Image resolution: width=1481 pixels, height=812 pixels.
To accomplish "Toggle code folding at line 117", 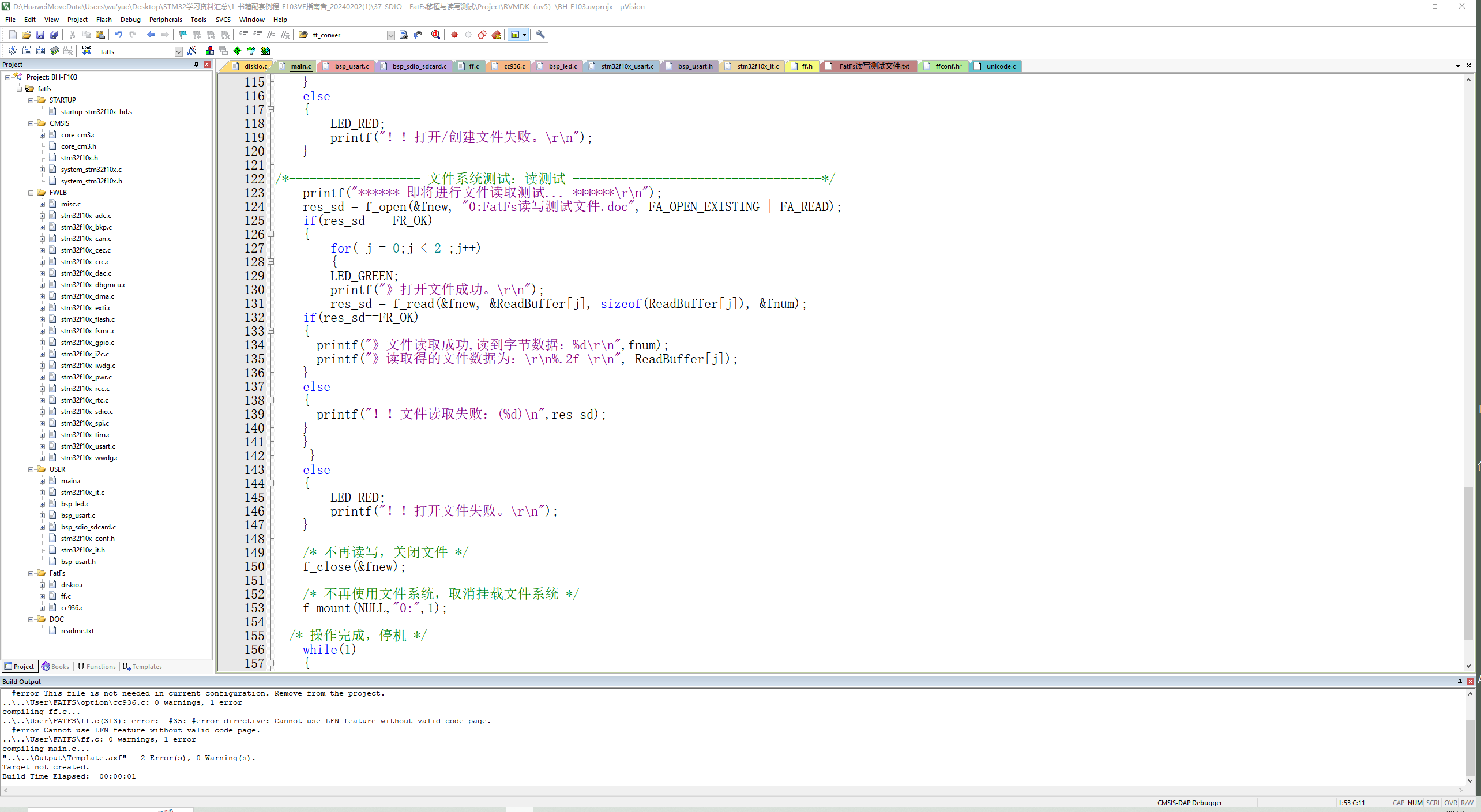I will pyautogui.click(x=271, y=110).
